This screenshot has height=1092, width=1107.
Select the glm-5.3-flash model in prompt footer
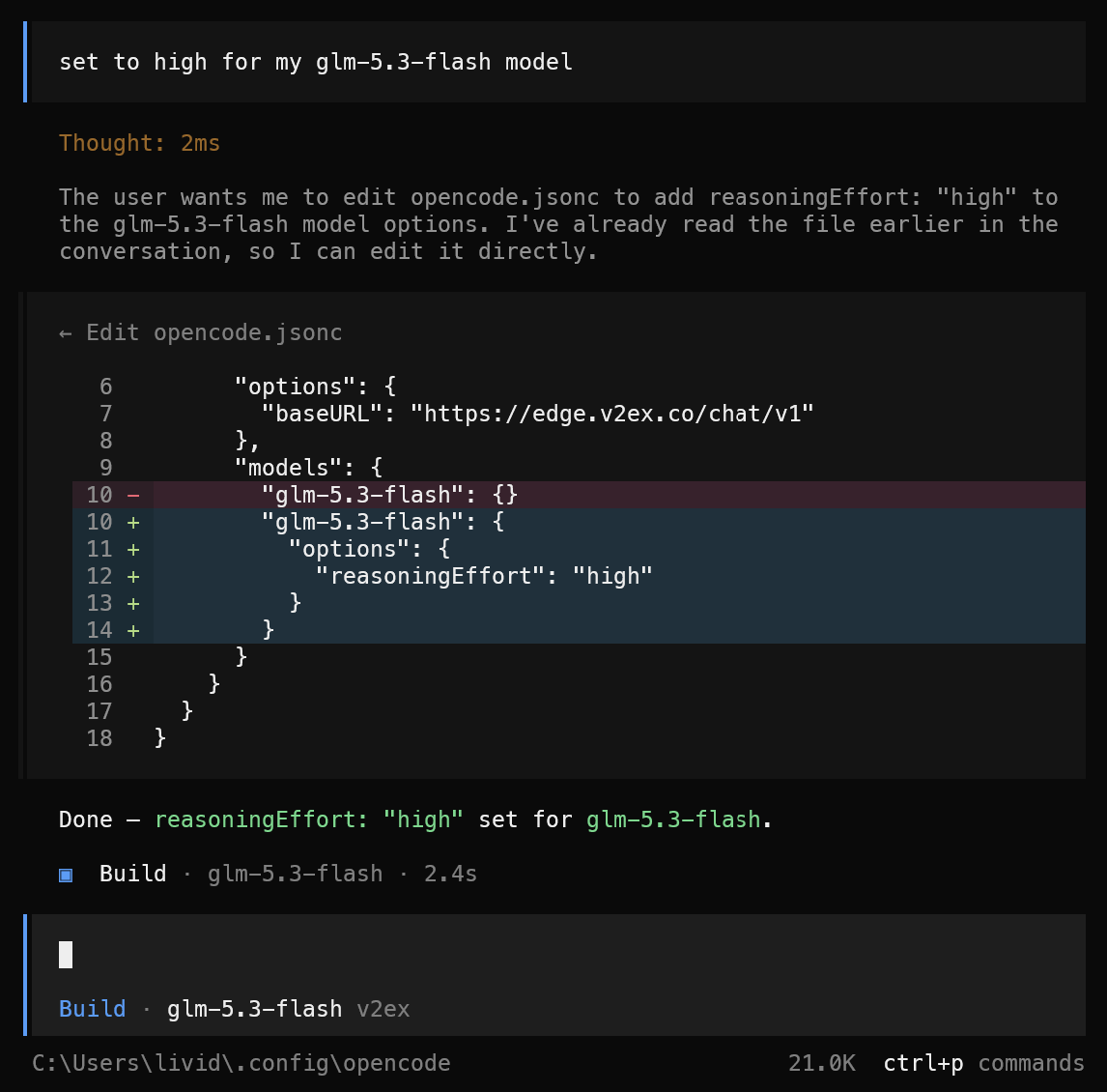coord(255,1009)
